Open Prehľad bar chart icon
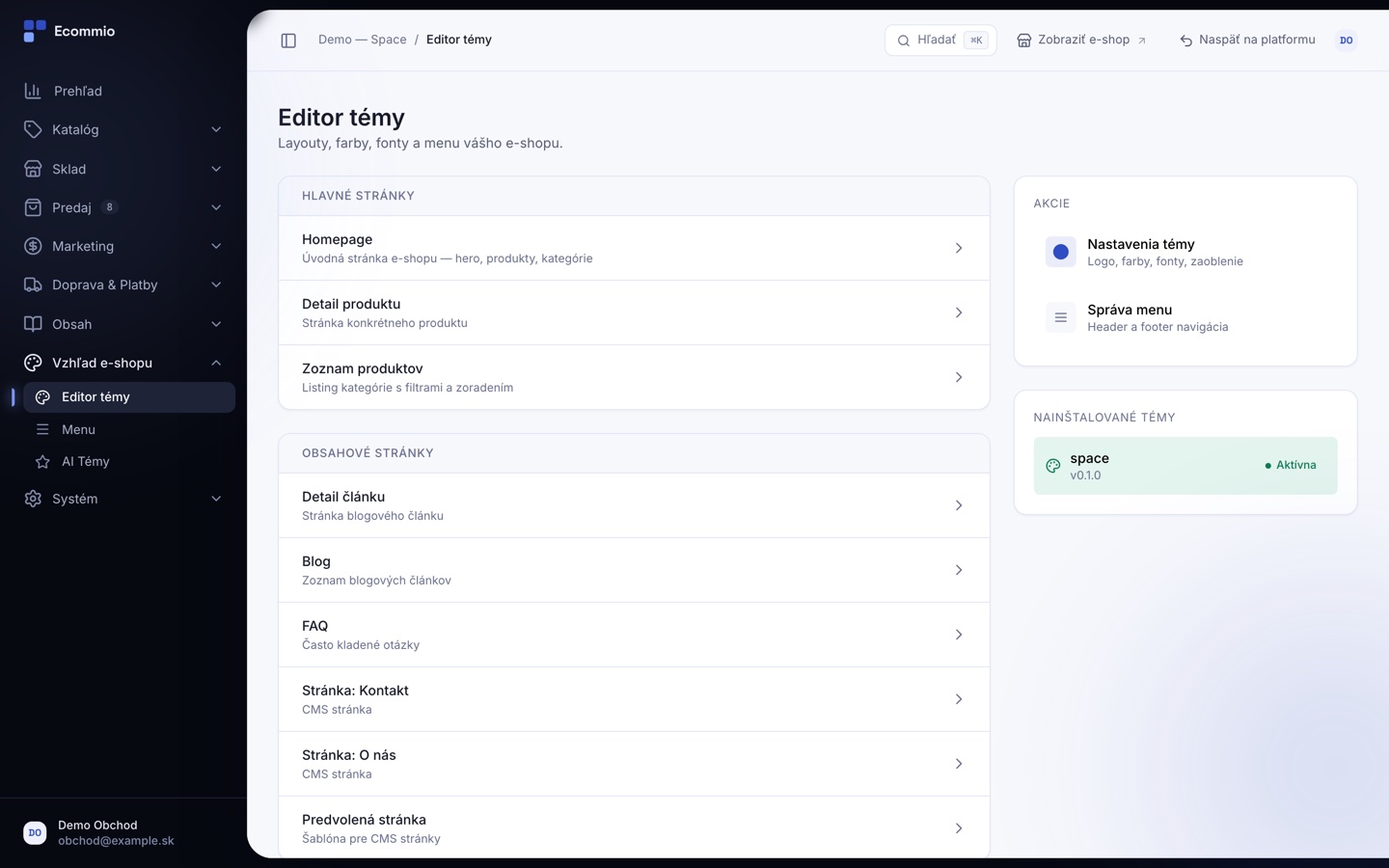Image resolution: width=1389 pixels, height=868 pixels. click(x=33, y=91)
